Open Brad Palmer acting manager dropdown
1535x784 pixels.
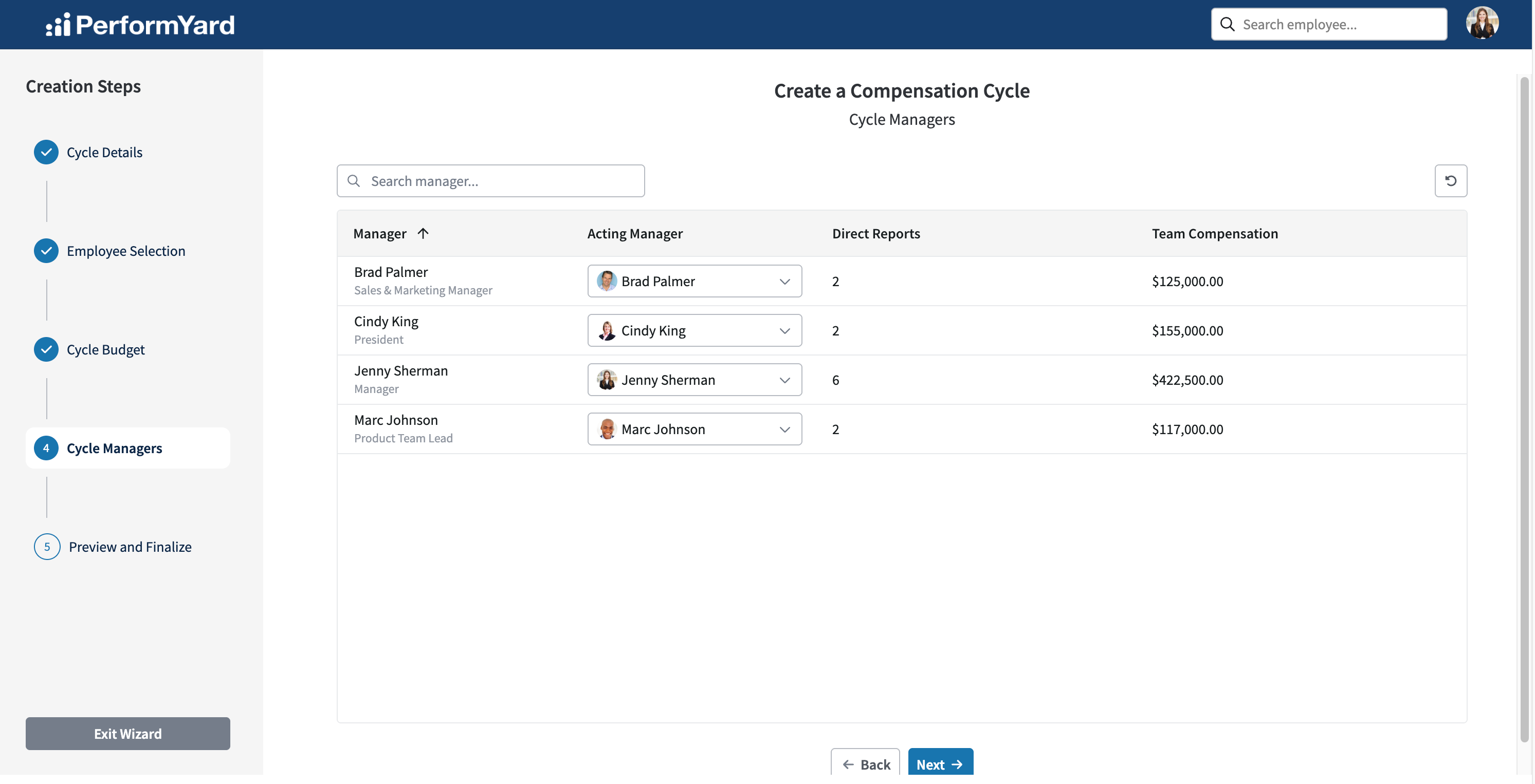(694, 281)
